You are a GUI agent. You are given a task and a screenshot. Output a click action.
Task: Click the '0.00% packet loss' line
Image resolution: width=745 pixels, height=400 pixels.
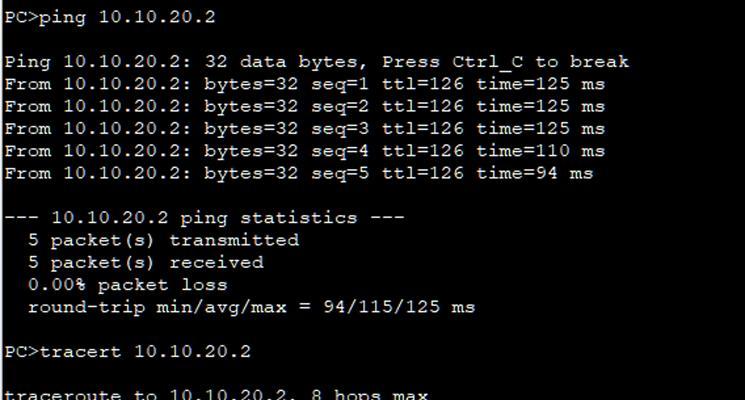[x=128, y=285]
